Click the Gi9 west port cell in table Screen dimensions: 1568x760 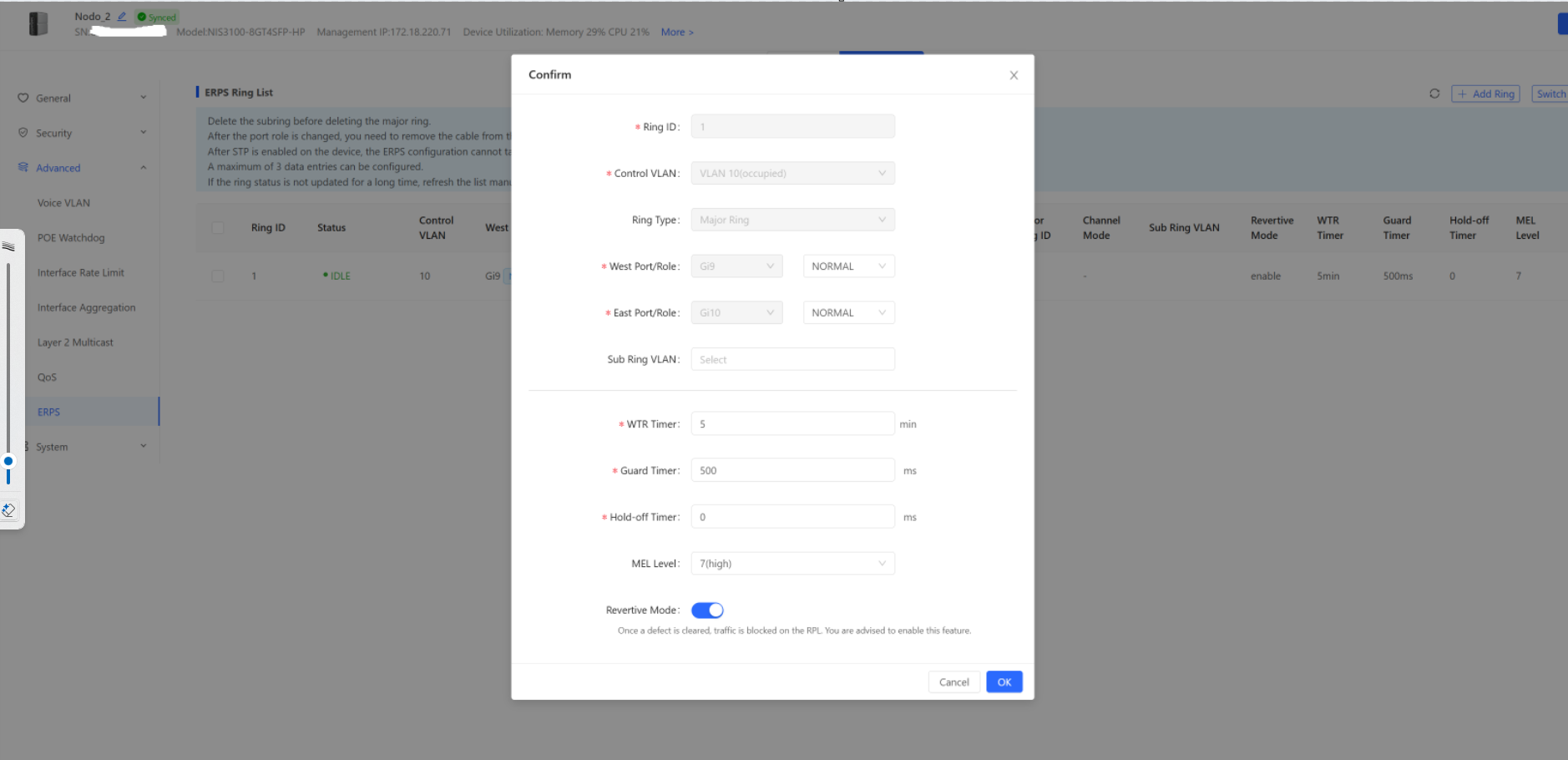click(493, 276)
